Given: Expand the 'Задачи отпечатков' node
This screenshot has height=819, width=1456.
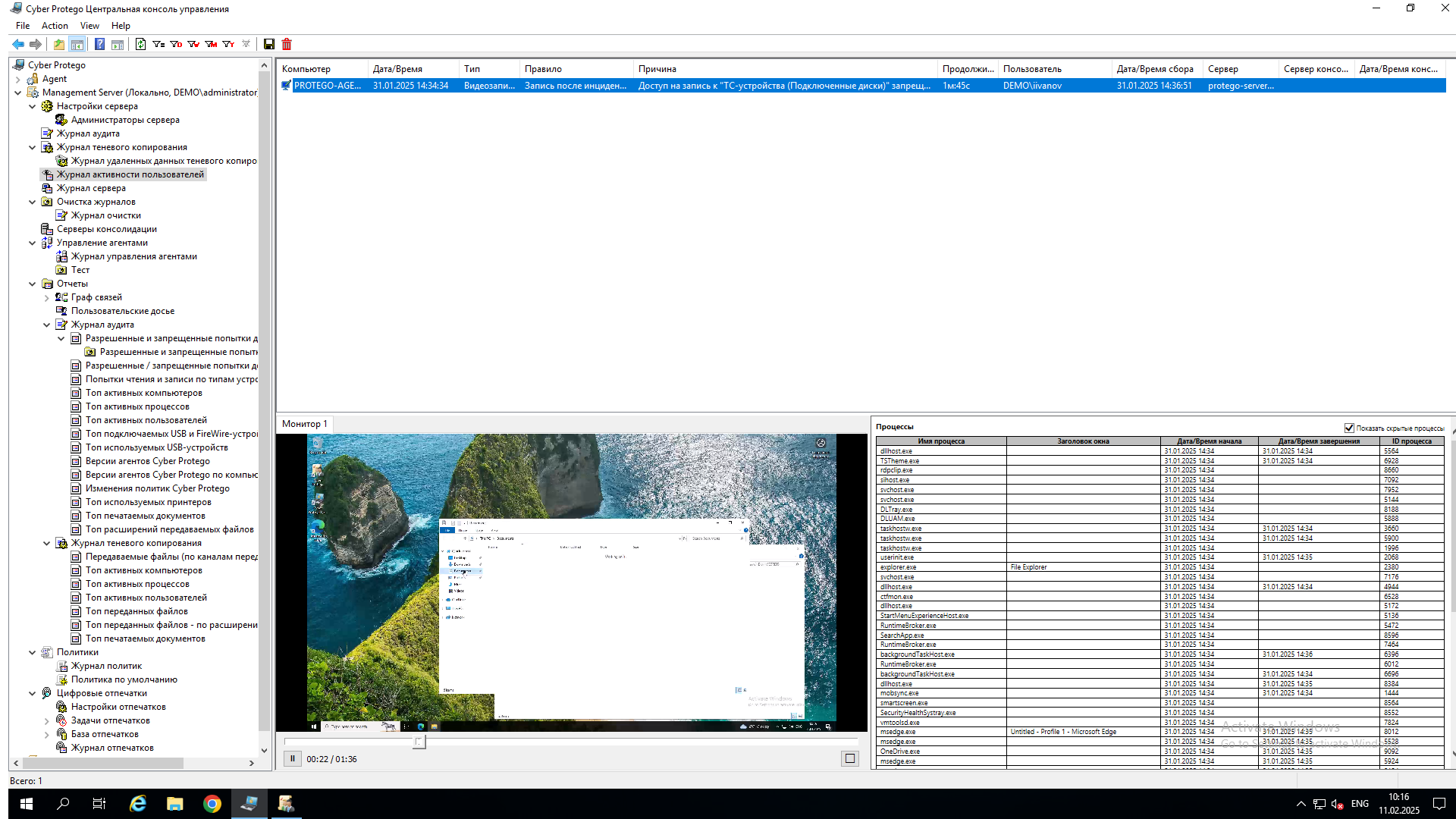Looking at the screenshot, I should click(x=46, y=720).
